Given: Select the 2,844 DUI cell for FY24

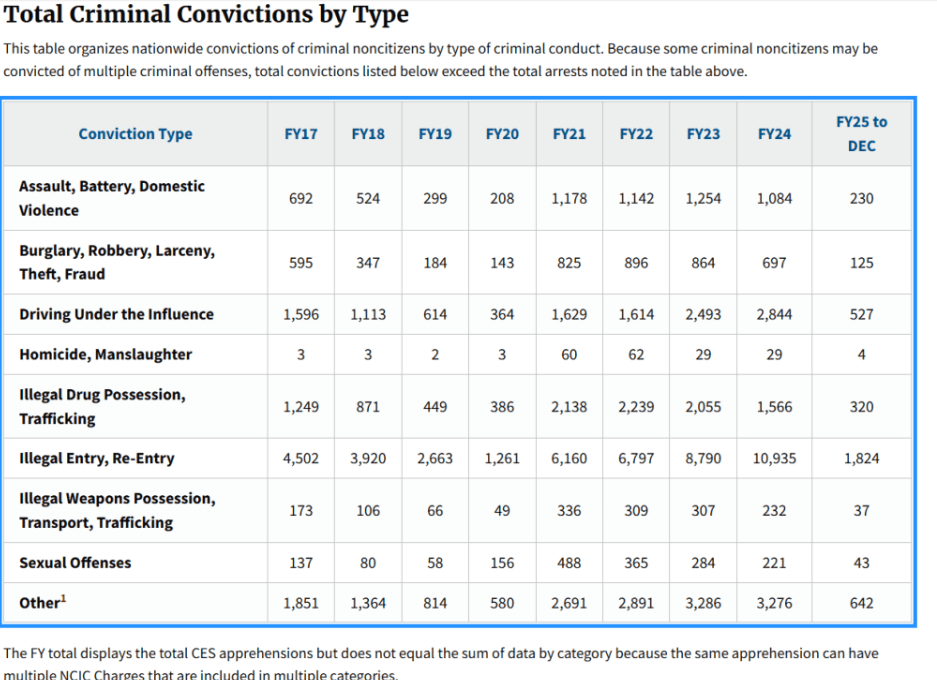Looking at the screenshot, I should (x=774, y=314).
